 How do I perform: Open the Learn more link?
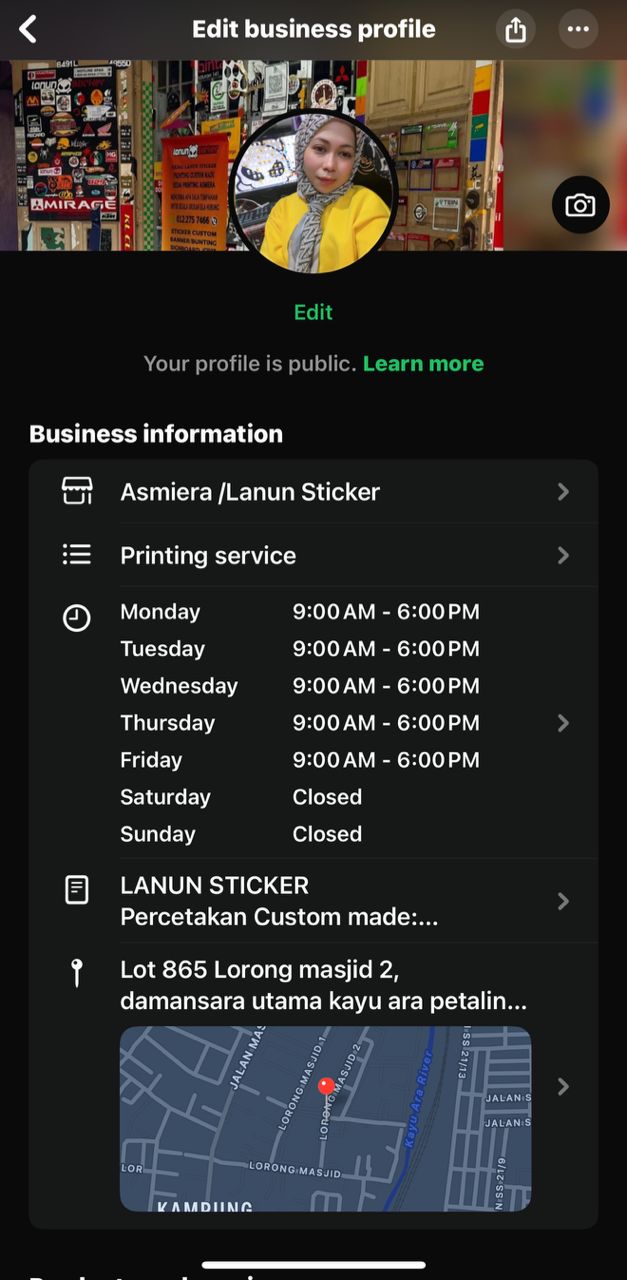point(423,364)
